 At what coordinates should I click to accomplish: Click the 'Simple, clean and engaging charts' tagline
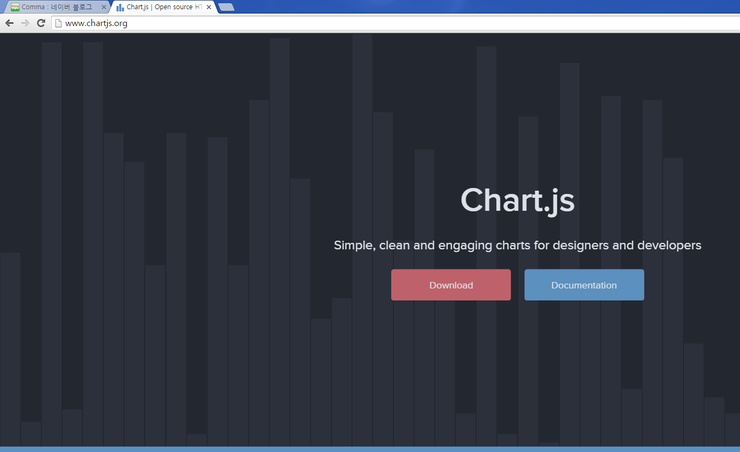click(x=517, y=245)
